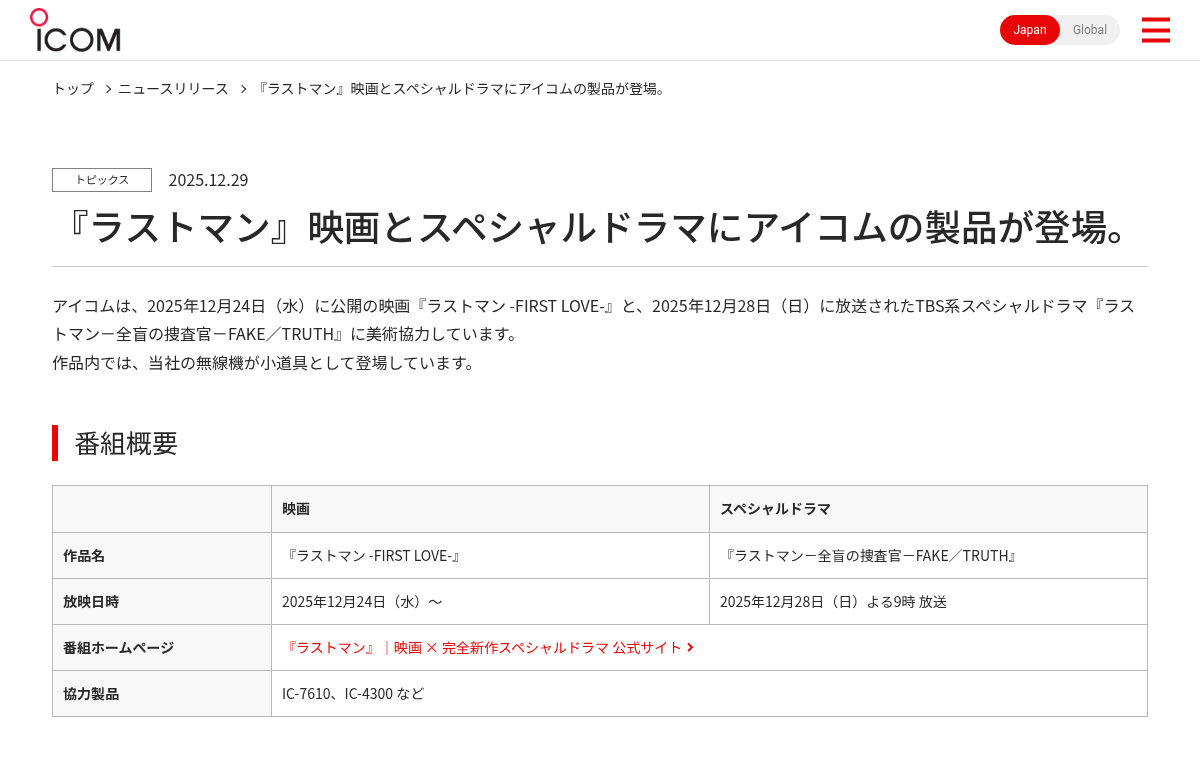Viewport: 1200px width, 757px height.
Task: Open the hamburger menu icon
Action: click(1155, 30)
